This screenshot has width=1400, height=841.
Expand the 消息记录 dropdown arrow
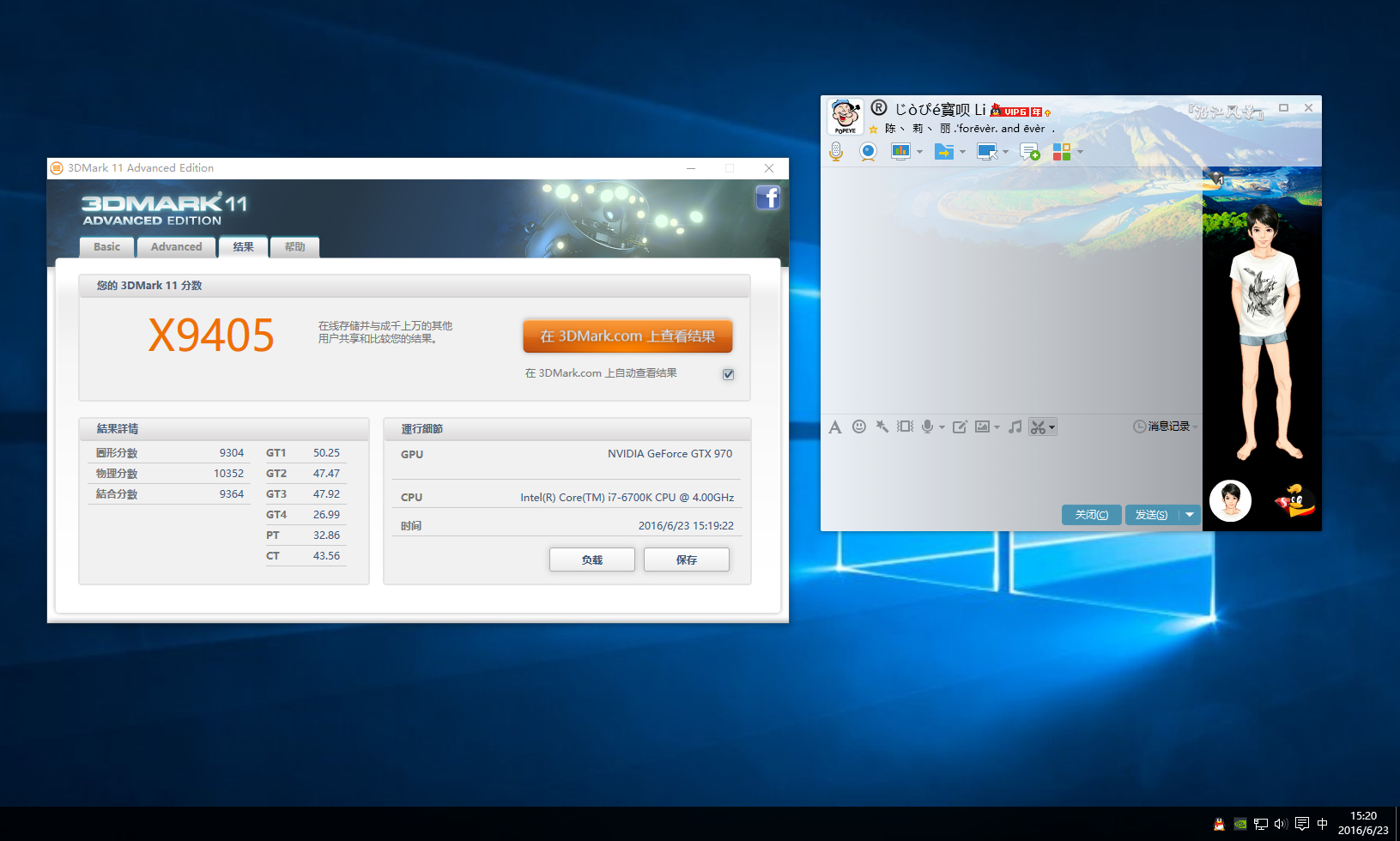pyautogui.click(x=1195, y=427)
